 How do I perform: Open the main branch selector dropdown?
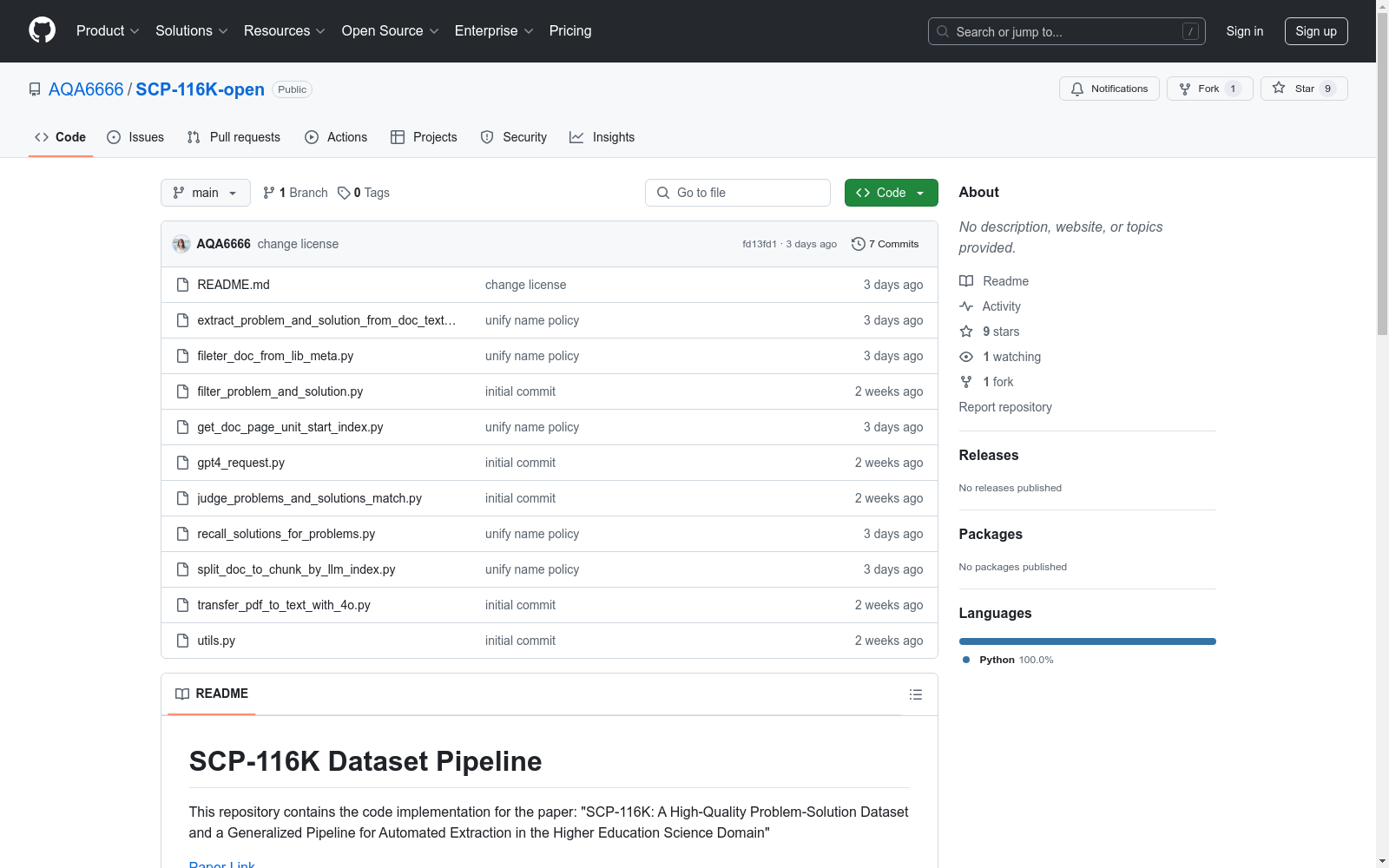tap(206, 193)
